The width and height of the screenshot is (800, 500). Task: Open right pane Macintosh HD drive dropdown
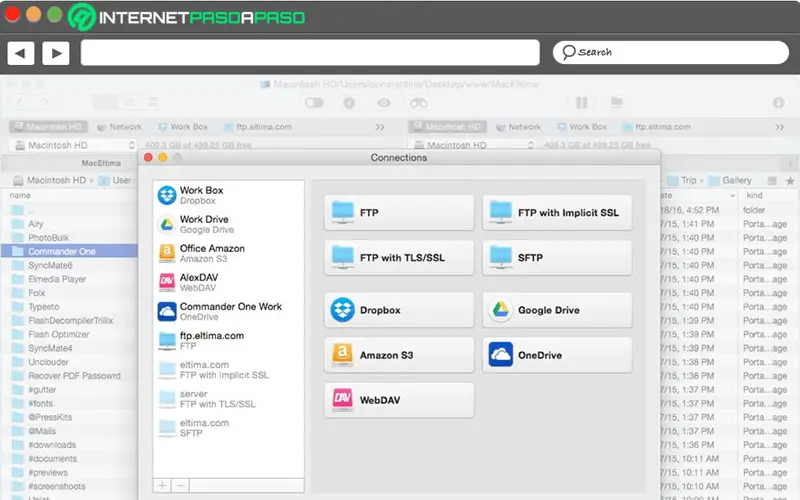click(x=472, y=145)
